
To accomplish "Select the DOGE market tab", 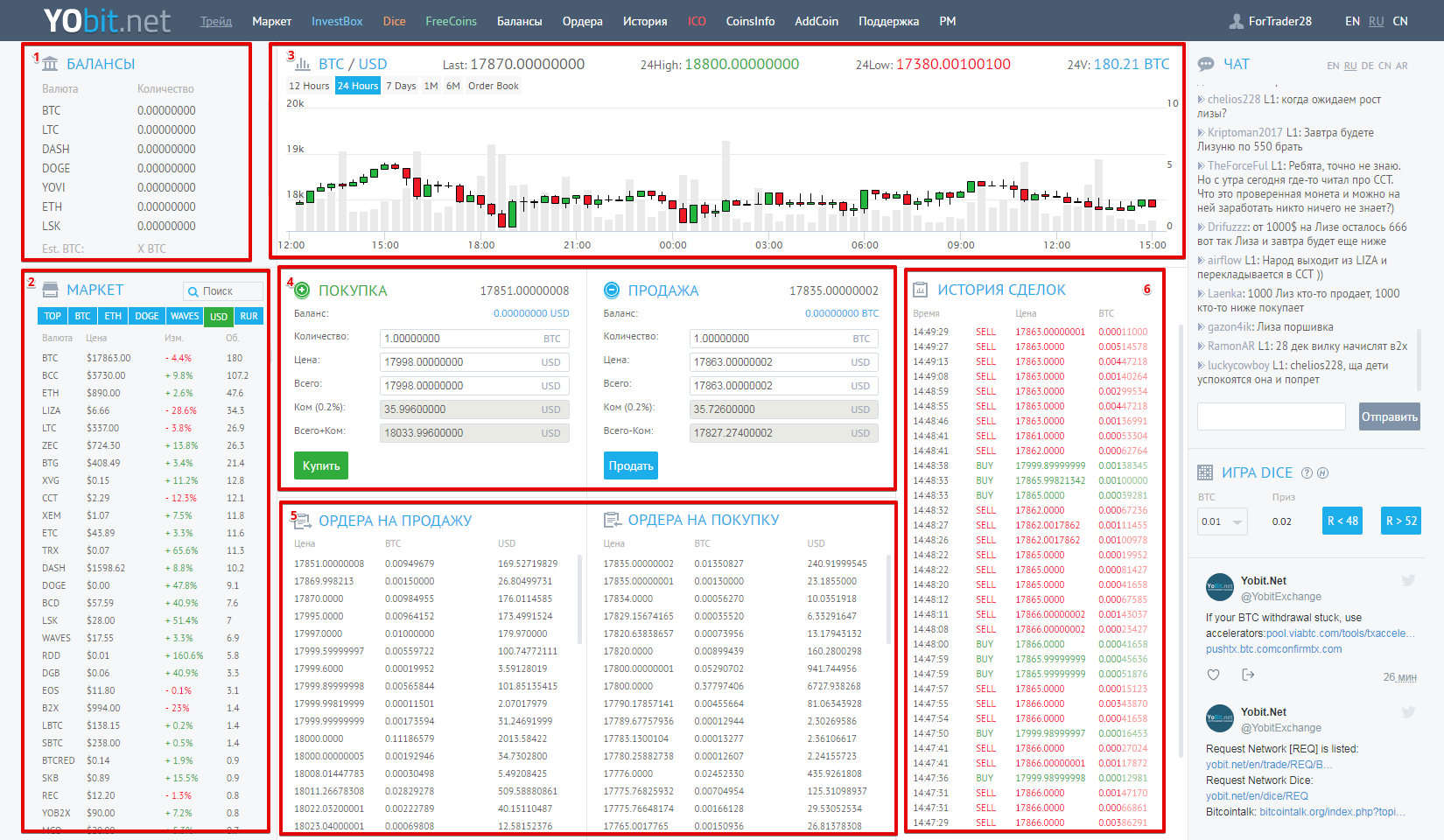I will (x=147, y=316).
